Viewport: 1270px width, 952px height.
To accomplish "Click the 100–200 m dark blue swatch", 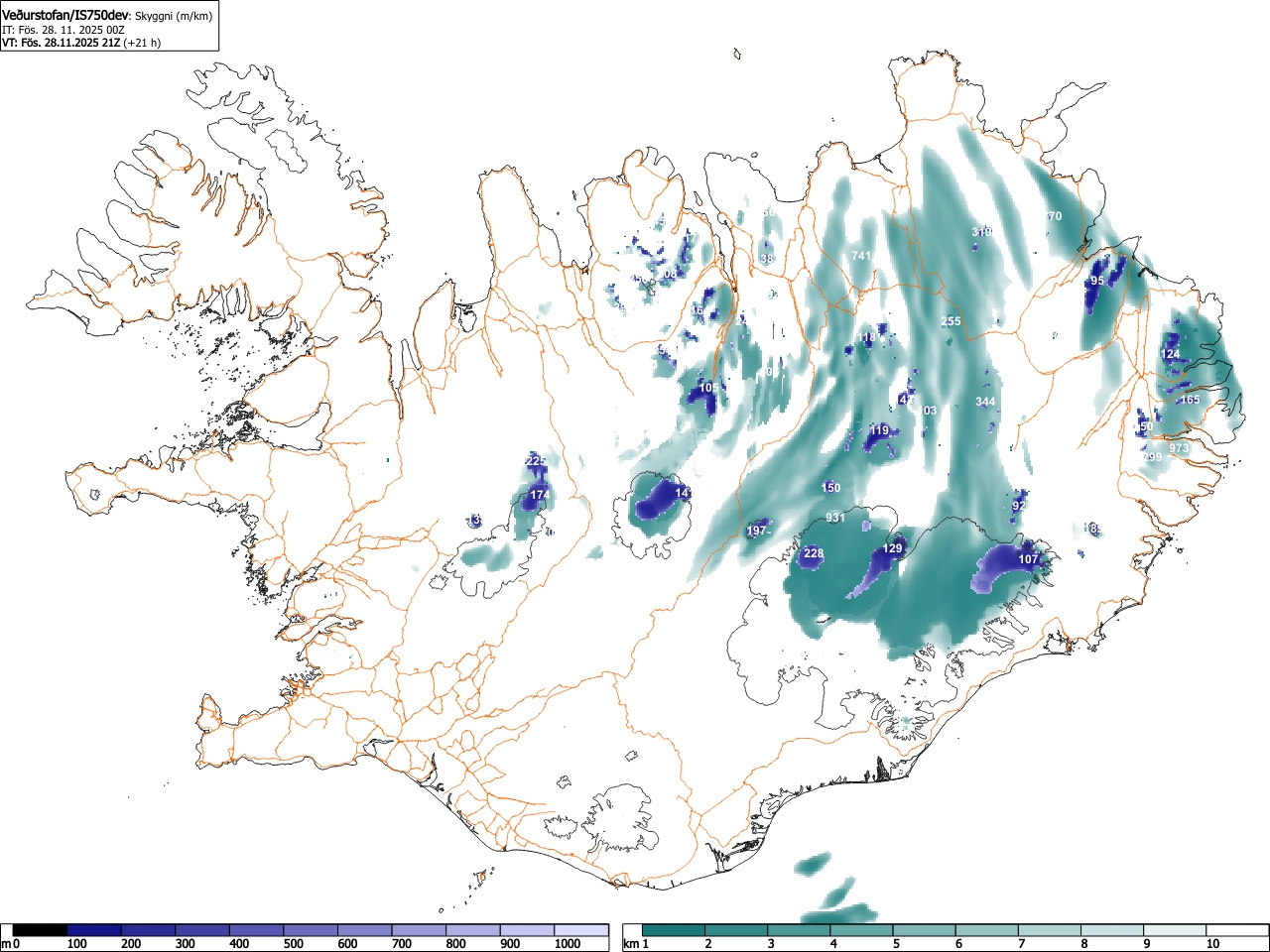I will [95, 930].
